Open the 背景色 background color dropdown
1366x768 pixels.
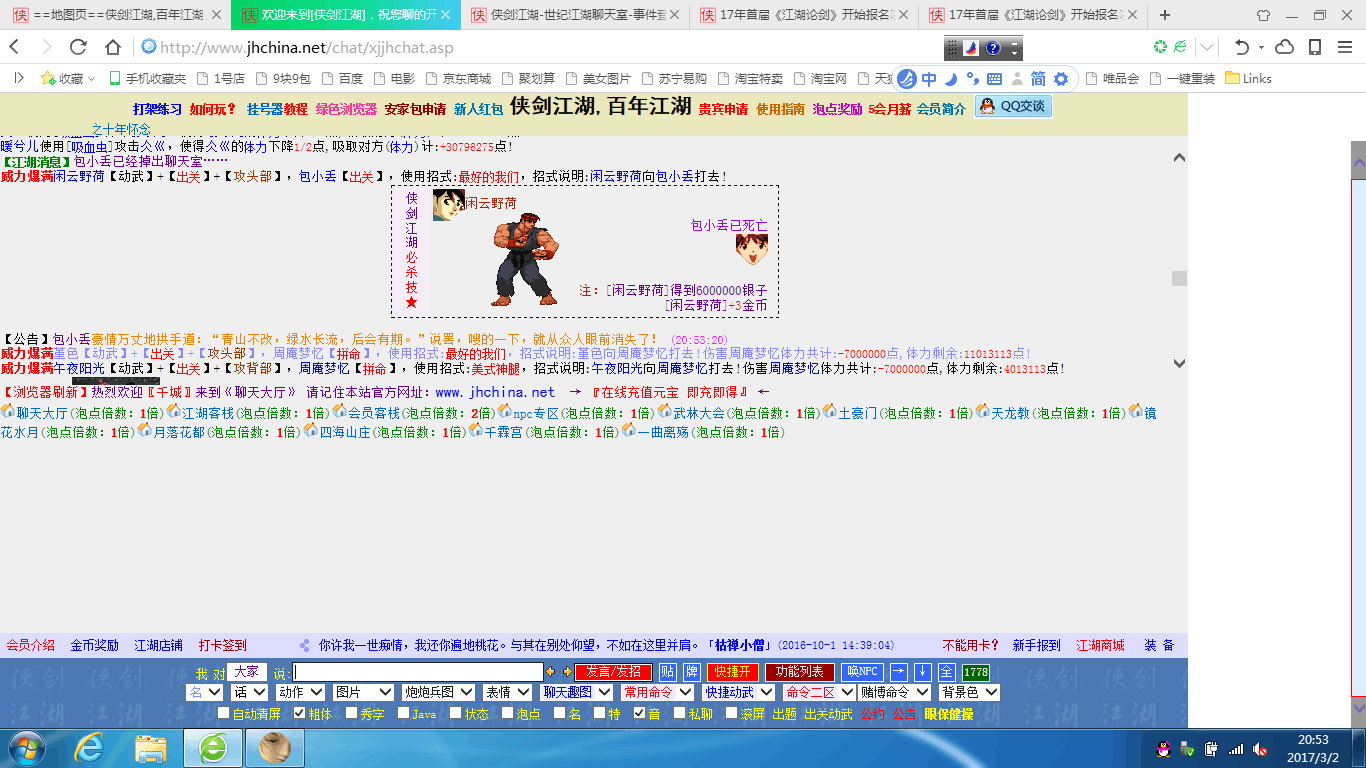(968, 692)
